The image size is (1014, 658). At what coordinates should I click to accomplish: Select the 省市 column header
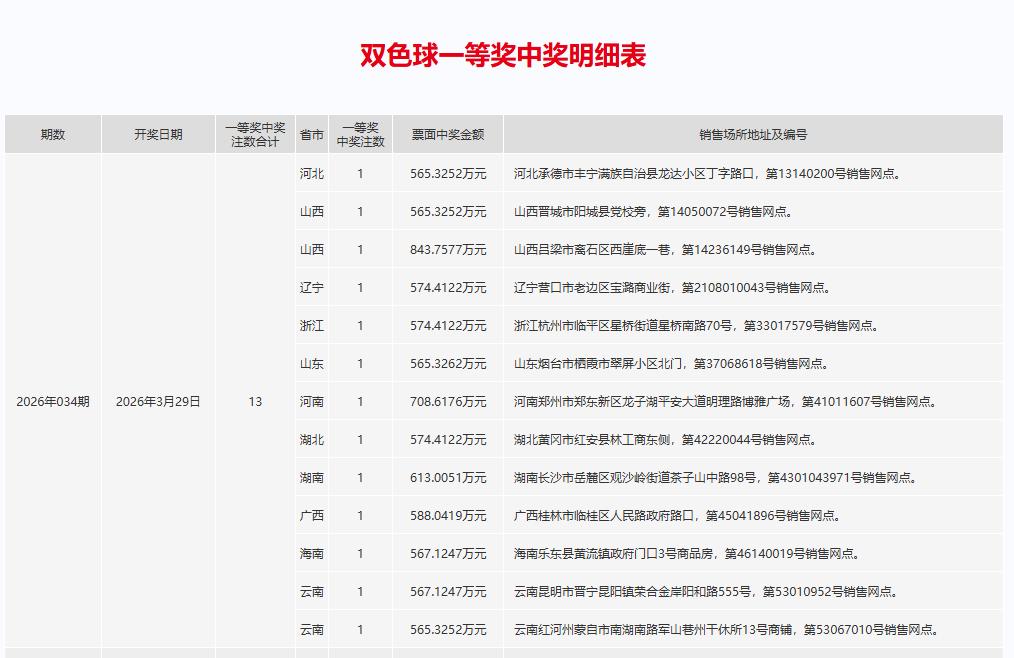coord(312,133)
